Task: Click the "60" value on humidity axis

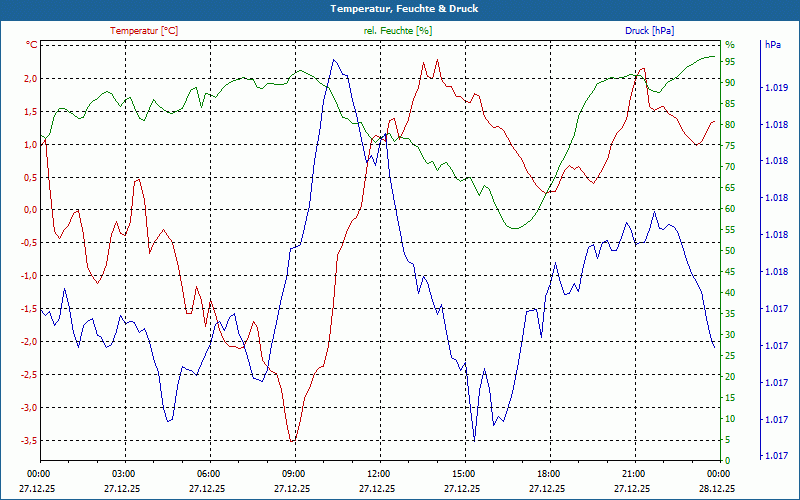Action: 730,209
